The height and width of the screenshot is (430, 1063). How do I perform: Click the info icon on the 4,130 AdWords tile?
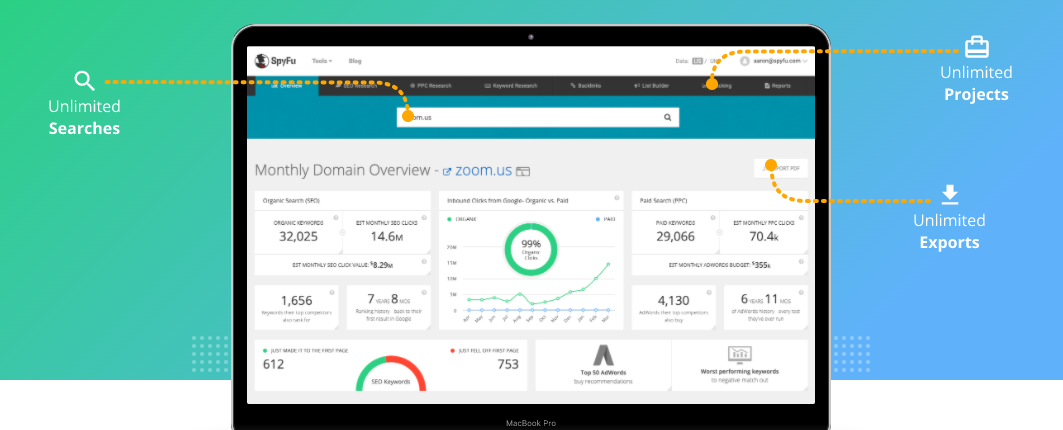click(x=709, y=292)
